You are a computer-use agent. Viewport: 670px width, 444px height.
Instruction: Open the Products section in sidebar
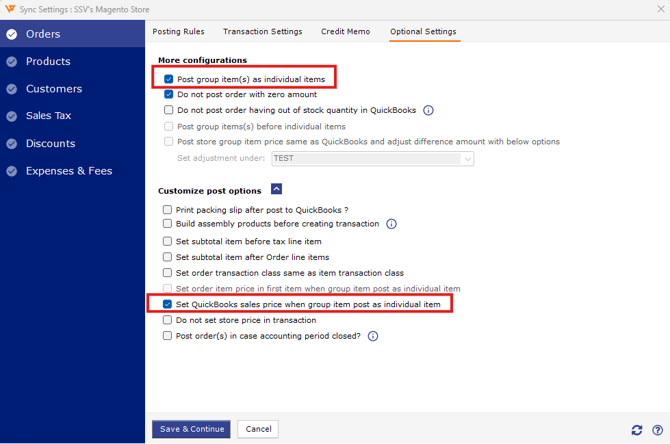(72, 62)
